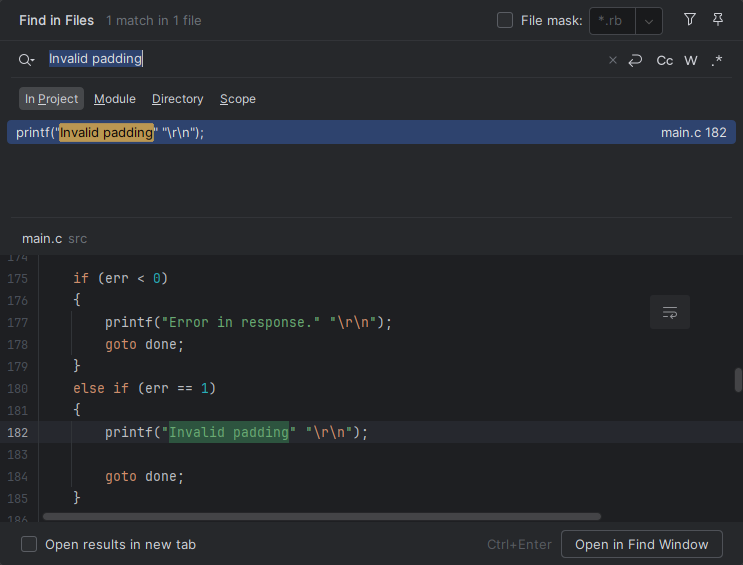743x565 pixels.
Task: Select the In Project scope tab
Action: coord(51,99)
